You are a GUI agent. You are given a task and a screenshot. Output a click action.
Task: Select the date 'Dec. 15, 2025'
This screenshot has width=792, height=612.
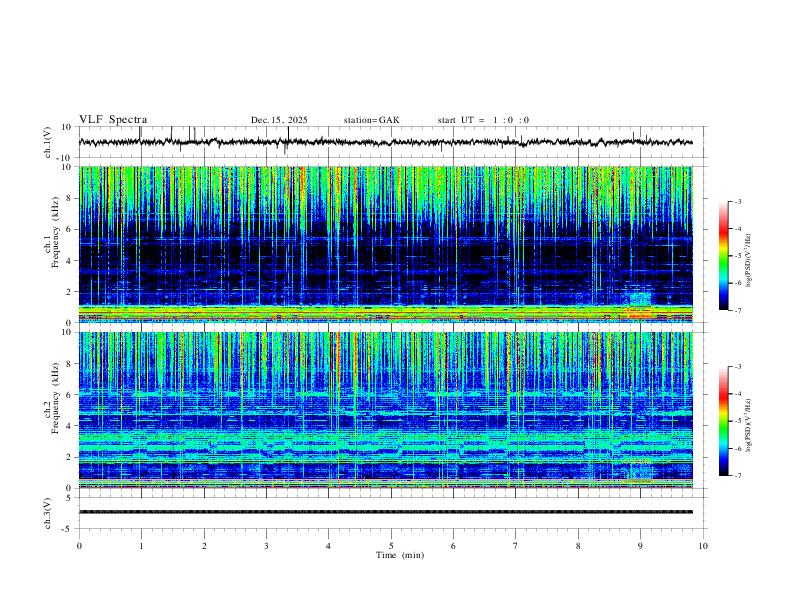pyautogui.click(x=279, y=120)
